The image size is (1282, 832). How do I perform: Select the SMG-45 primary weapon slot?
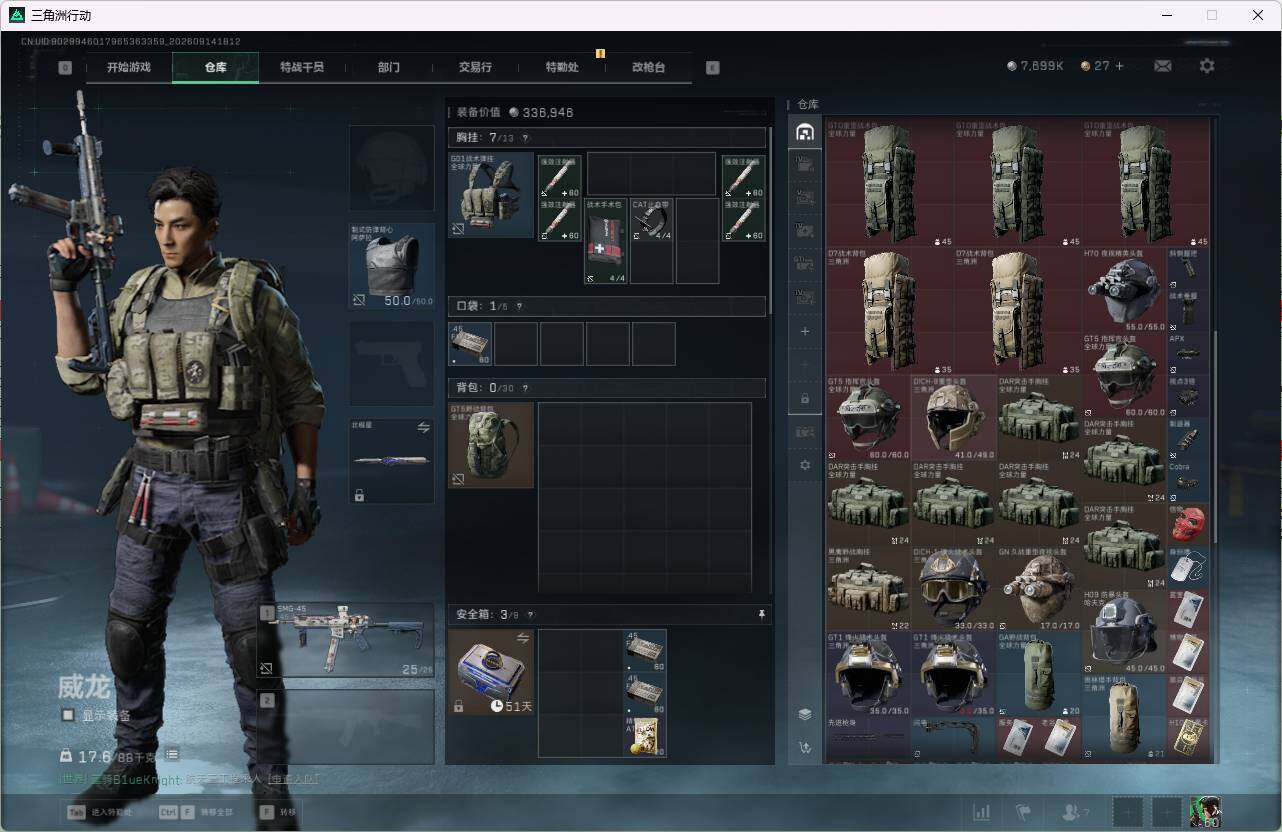[x=347, y=641]
